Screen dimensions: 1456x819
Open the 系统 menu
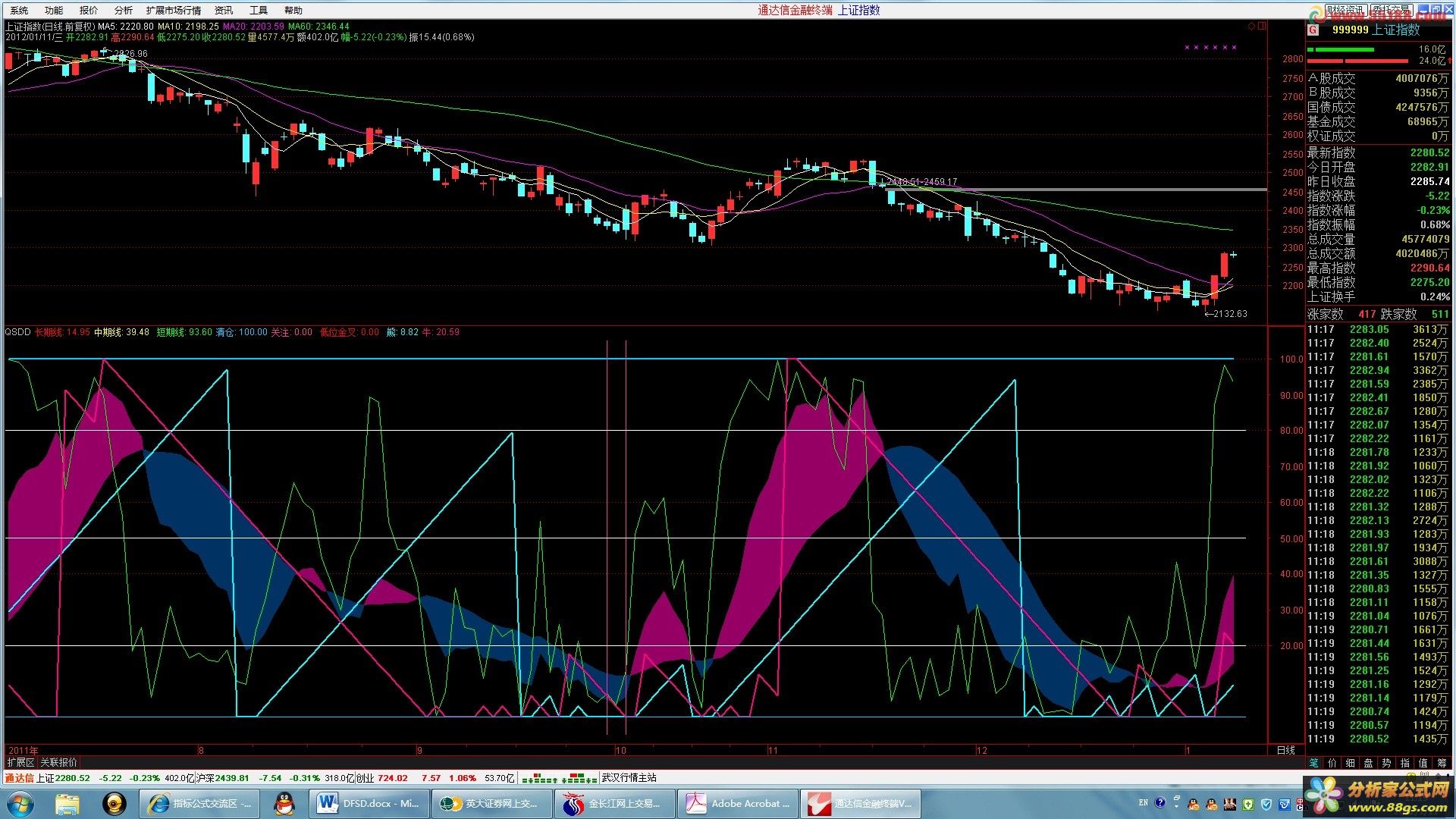[19, 10]
